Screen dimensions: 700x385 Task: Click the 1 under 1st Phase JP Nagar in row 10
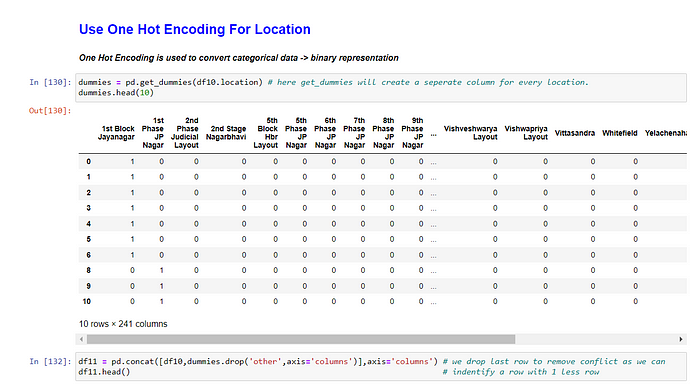pyautogui.click(x=162, y=301)
